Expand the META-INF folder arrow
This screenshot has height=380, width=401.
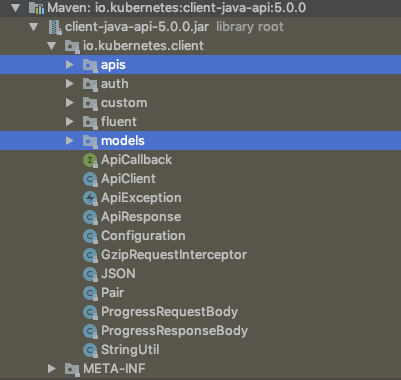click(51, 369)
